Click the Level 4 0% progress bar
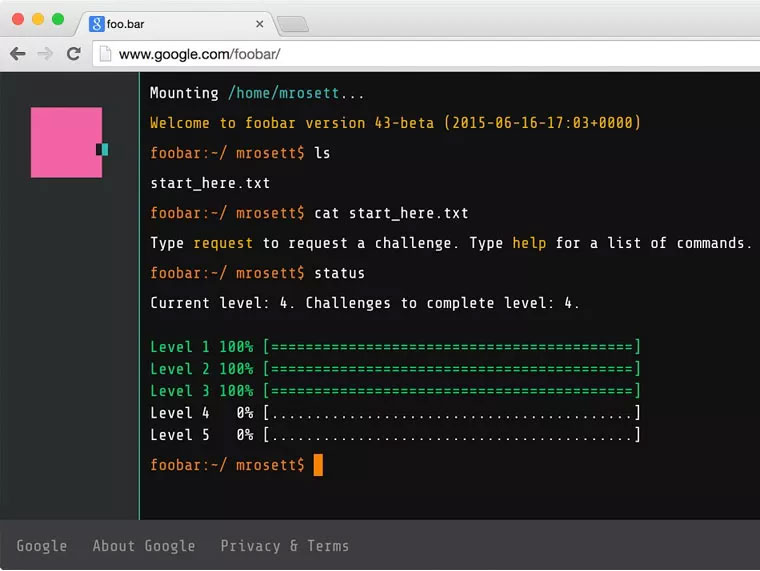Viewport: 760px width, 571px height. pyautogui.click(x=451, y=413)
